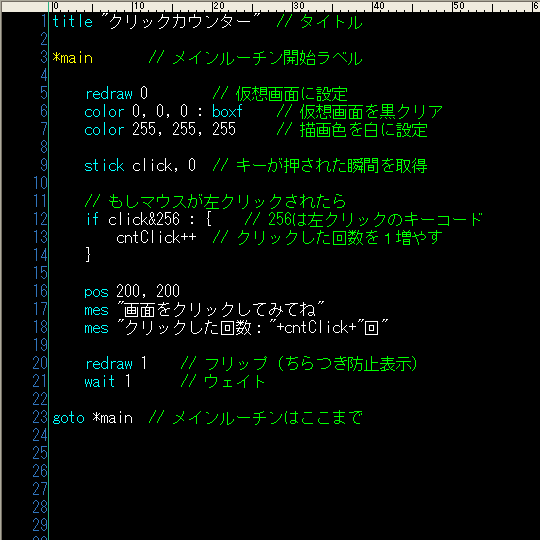Click the '描画色を白に設定' comment
Screen dimensions: 540x540
tap(364, 130)
